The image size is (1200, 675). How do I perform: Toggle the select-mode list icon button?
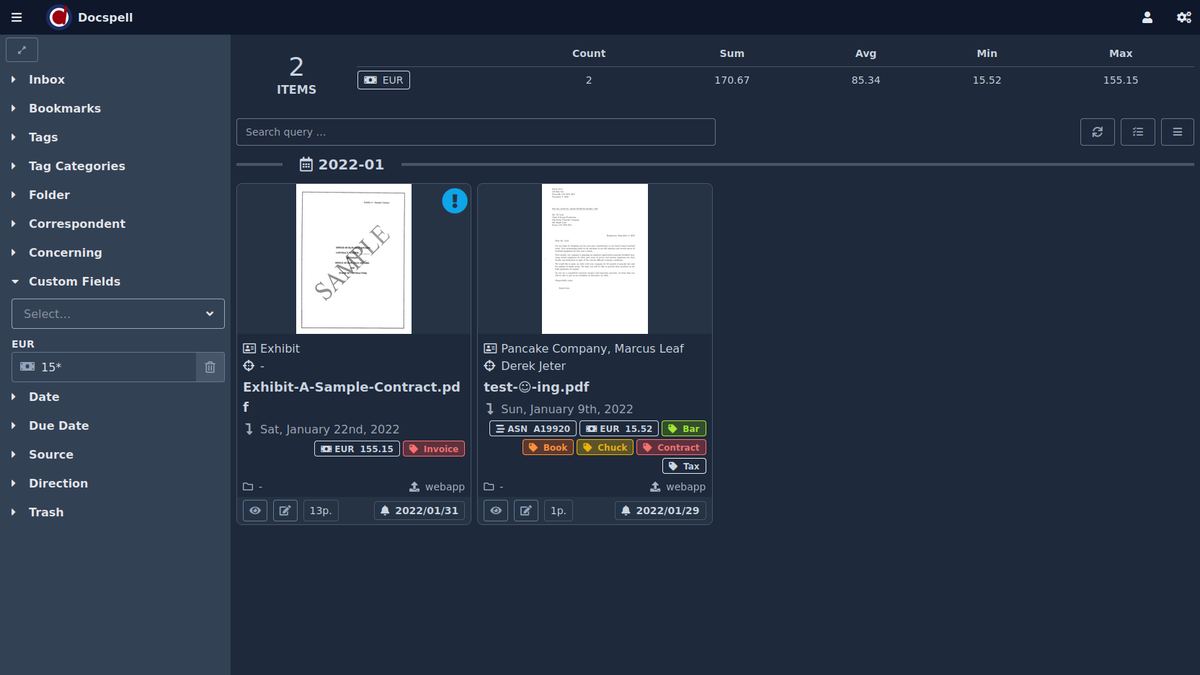(1137, 132)
